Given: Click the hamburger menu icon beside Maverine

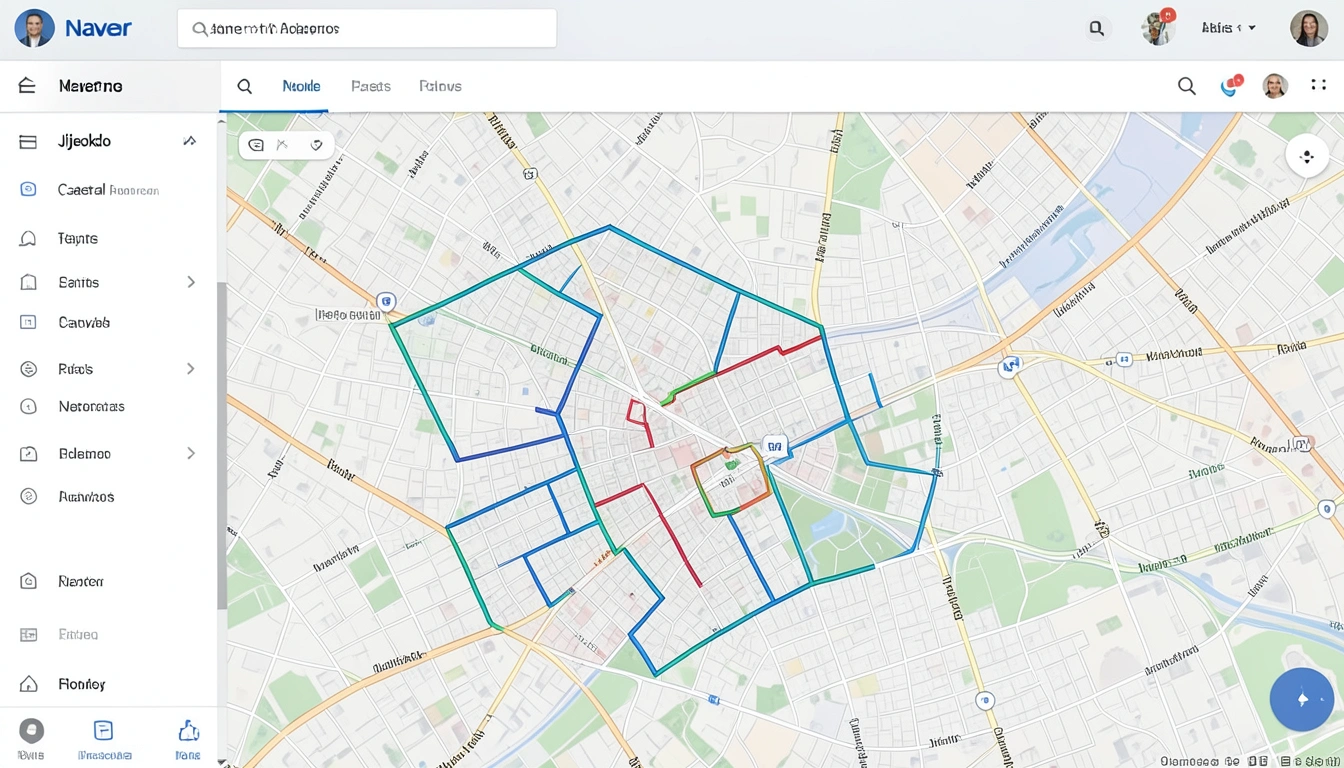Looking at the screenshot, I should (27, 86).
